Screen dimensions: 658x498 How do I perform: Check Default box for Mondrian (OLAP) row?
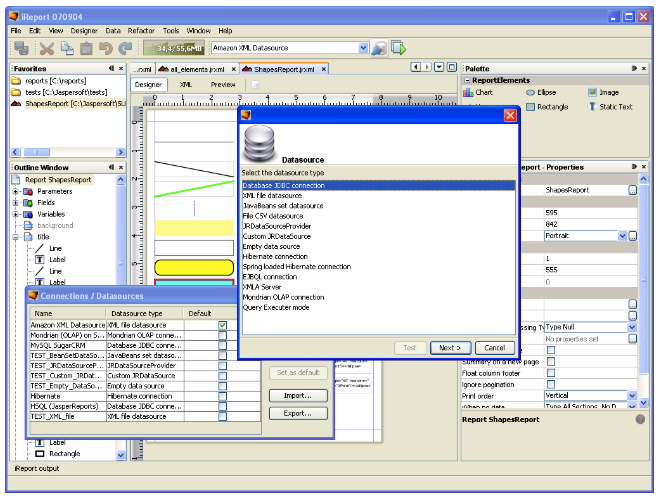coord(222,335)
